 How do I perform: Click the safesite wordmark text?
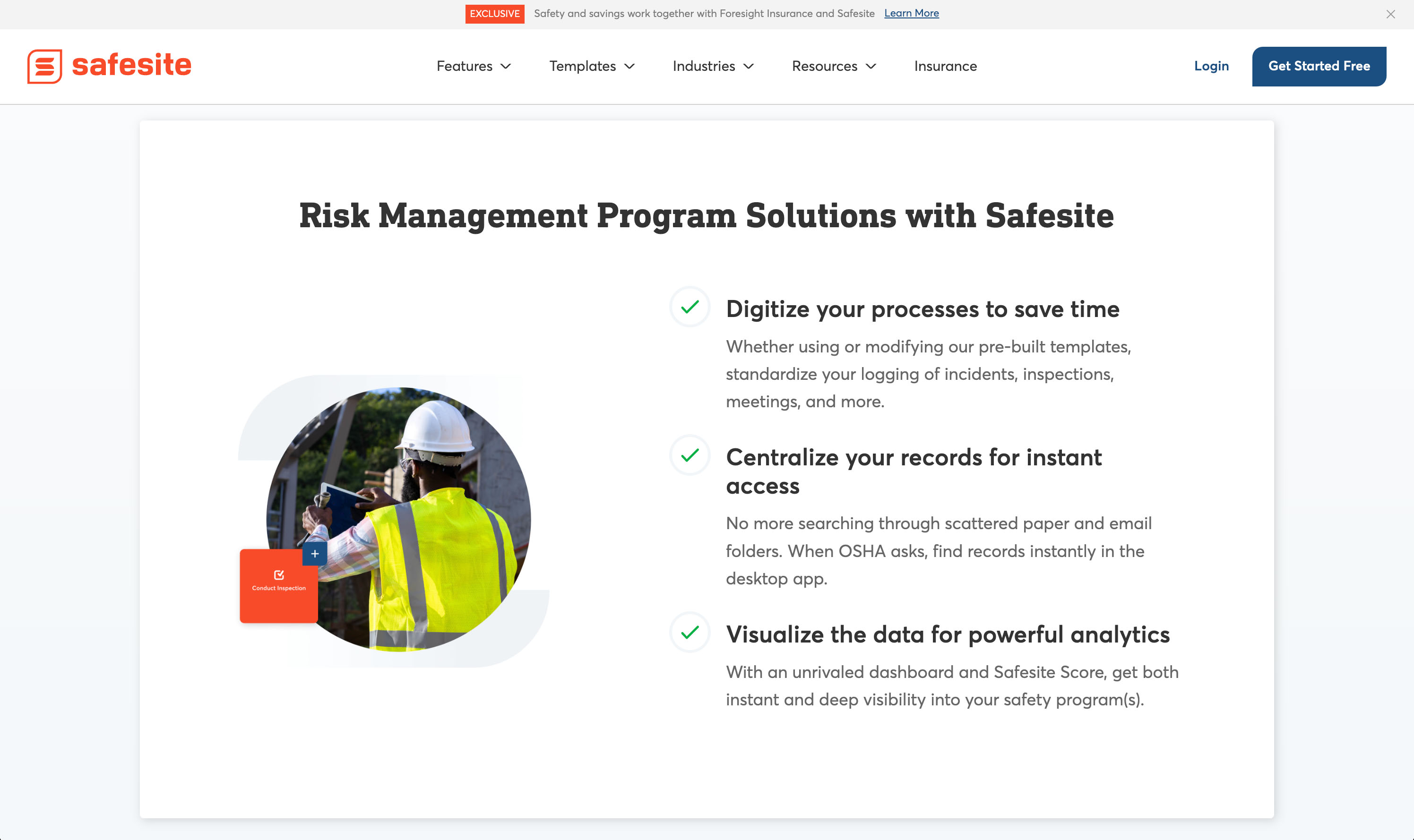click(131, 65)
